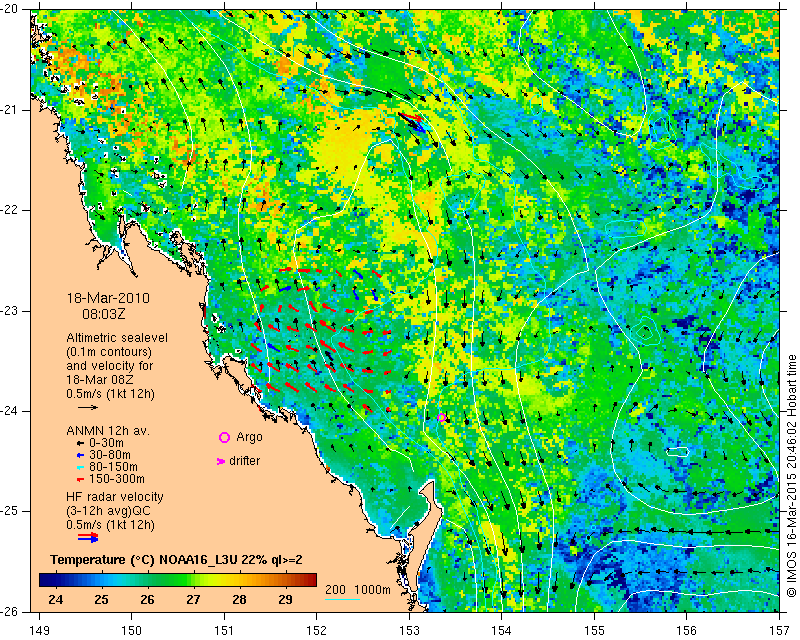
Task: Click the green colorbar section at 26
Action: [x=147, y=580]
